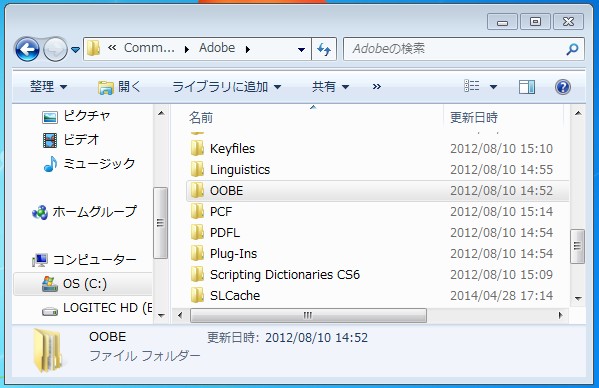Toggle the preview pane

pyautogui.click(x=527, y=87)
